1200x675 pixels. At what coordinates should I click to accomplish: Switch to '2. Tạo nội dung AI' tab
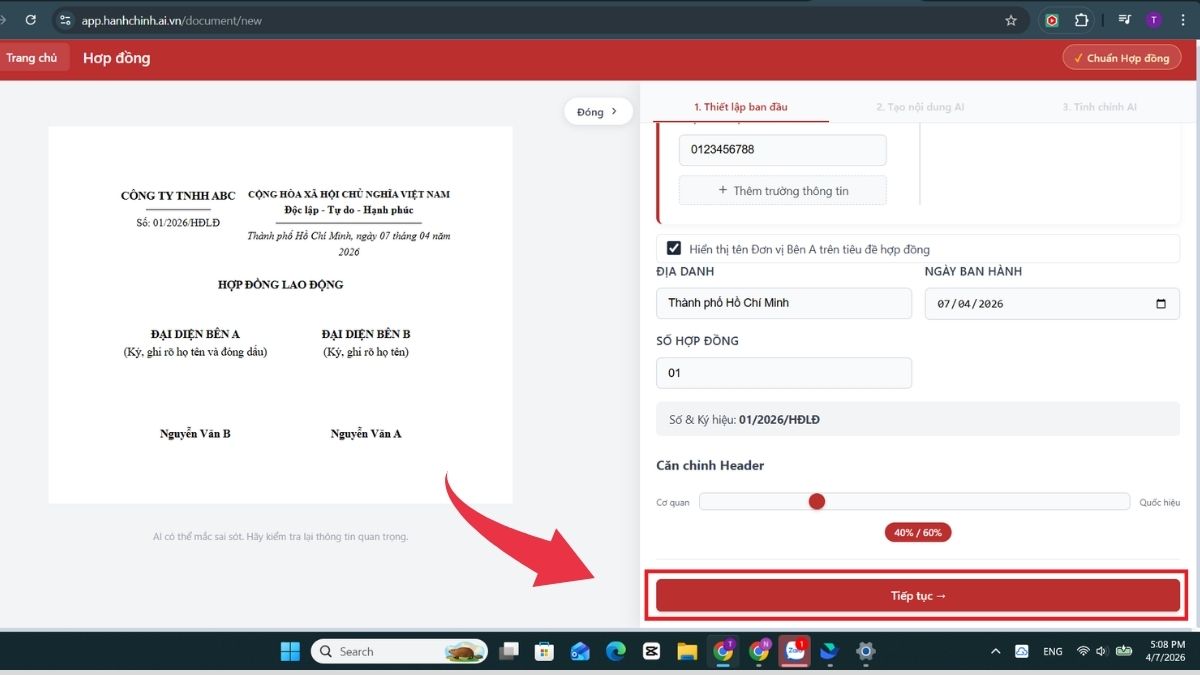pos(920,107)
